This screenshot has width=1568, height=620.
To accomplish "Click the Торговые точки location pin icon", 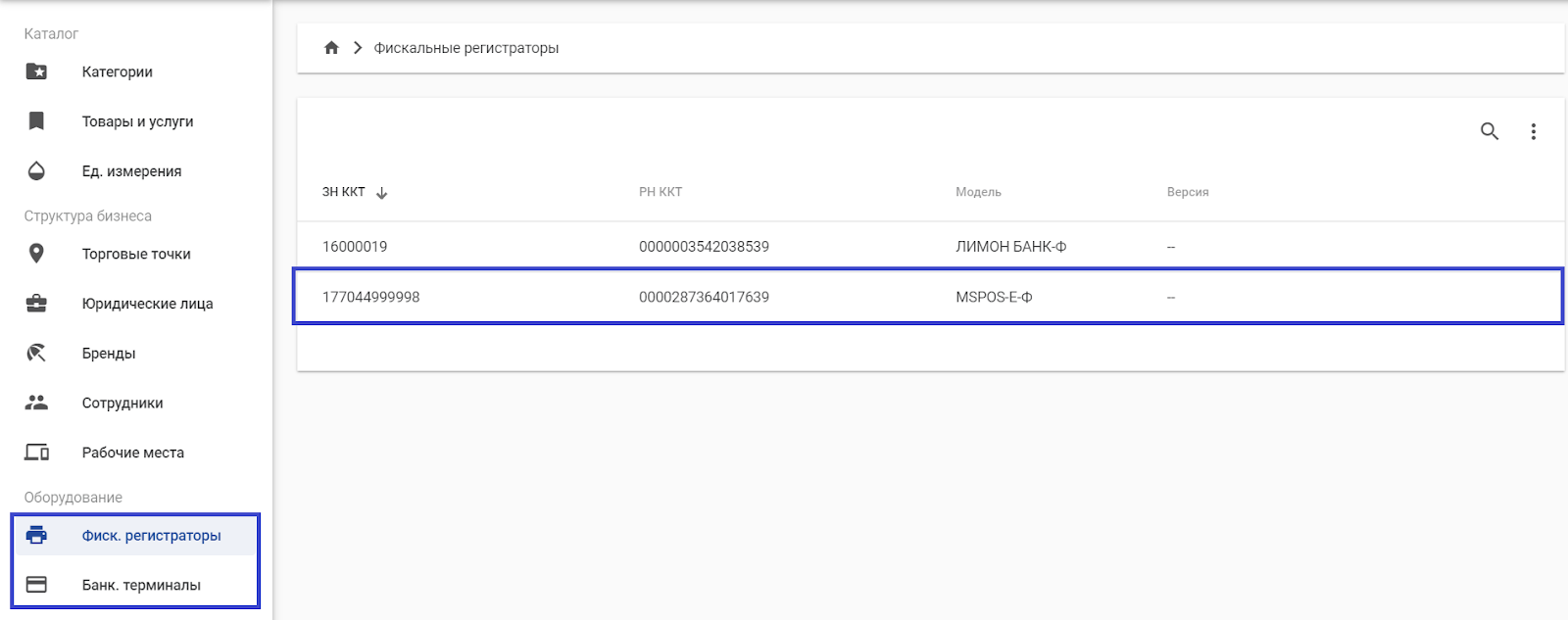I will [x=36, y=254].
